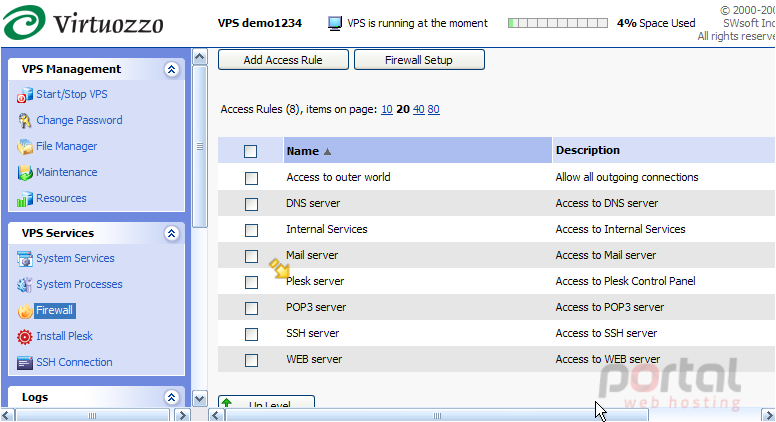The image size is (776, 422).
Task: Open System Processes
Action: click(x=79, y=284)
